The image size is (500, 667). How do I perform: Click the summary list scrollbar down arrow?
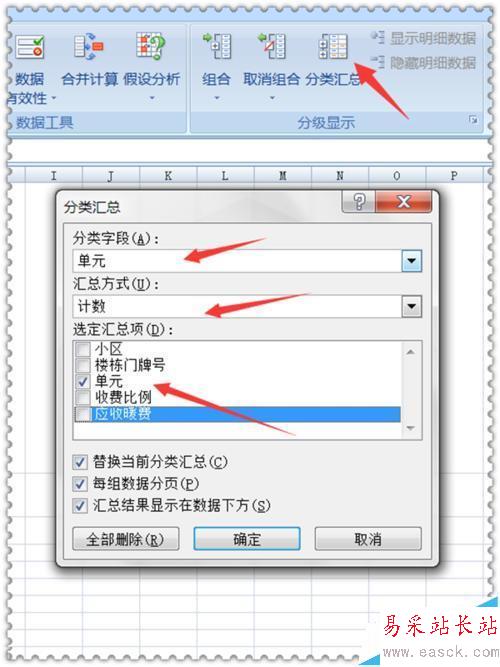coord(411,428)
